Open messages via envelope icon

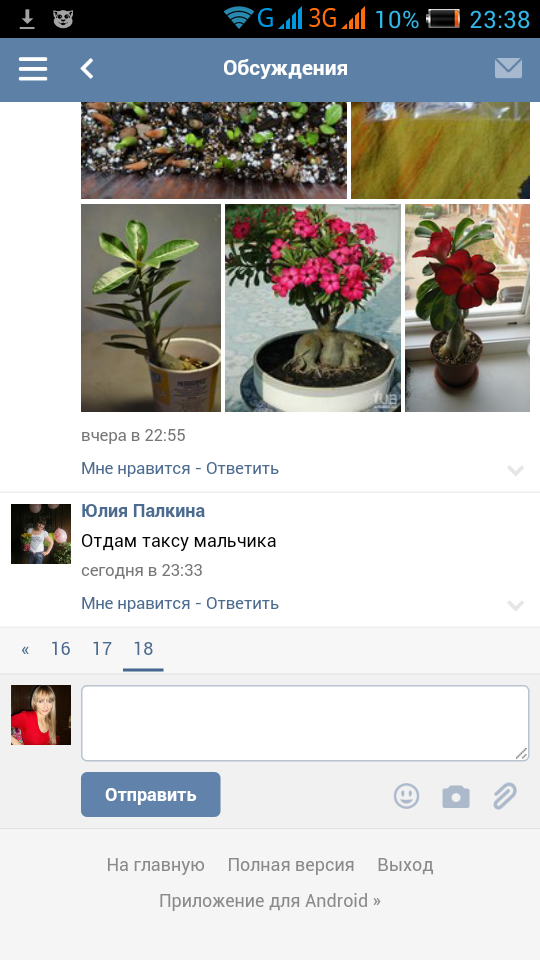pos(508,69)
